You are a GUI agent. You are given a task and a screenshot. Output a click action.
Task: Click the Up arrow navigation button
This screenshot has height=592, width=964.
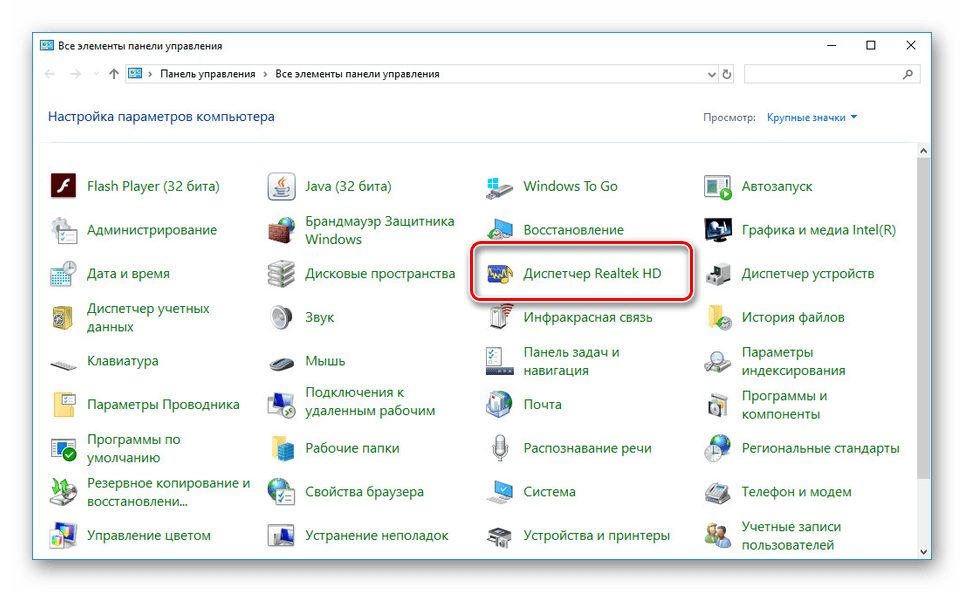pyautogui.click(x=113, y=74)
